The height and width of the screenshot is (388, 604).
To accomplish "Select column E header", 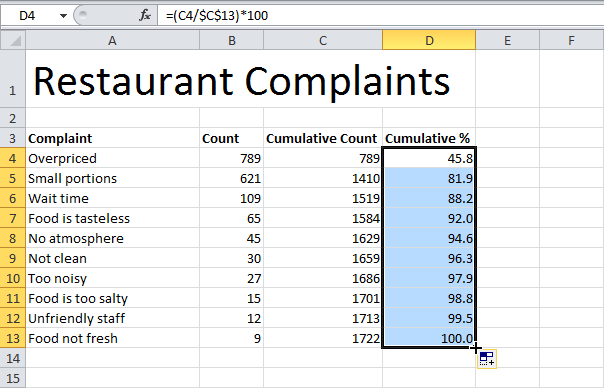I will coord(507,40).
